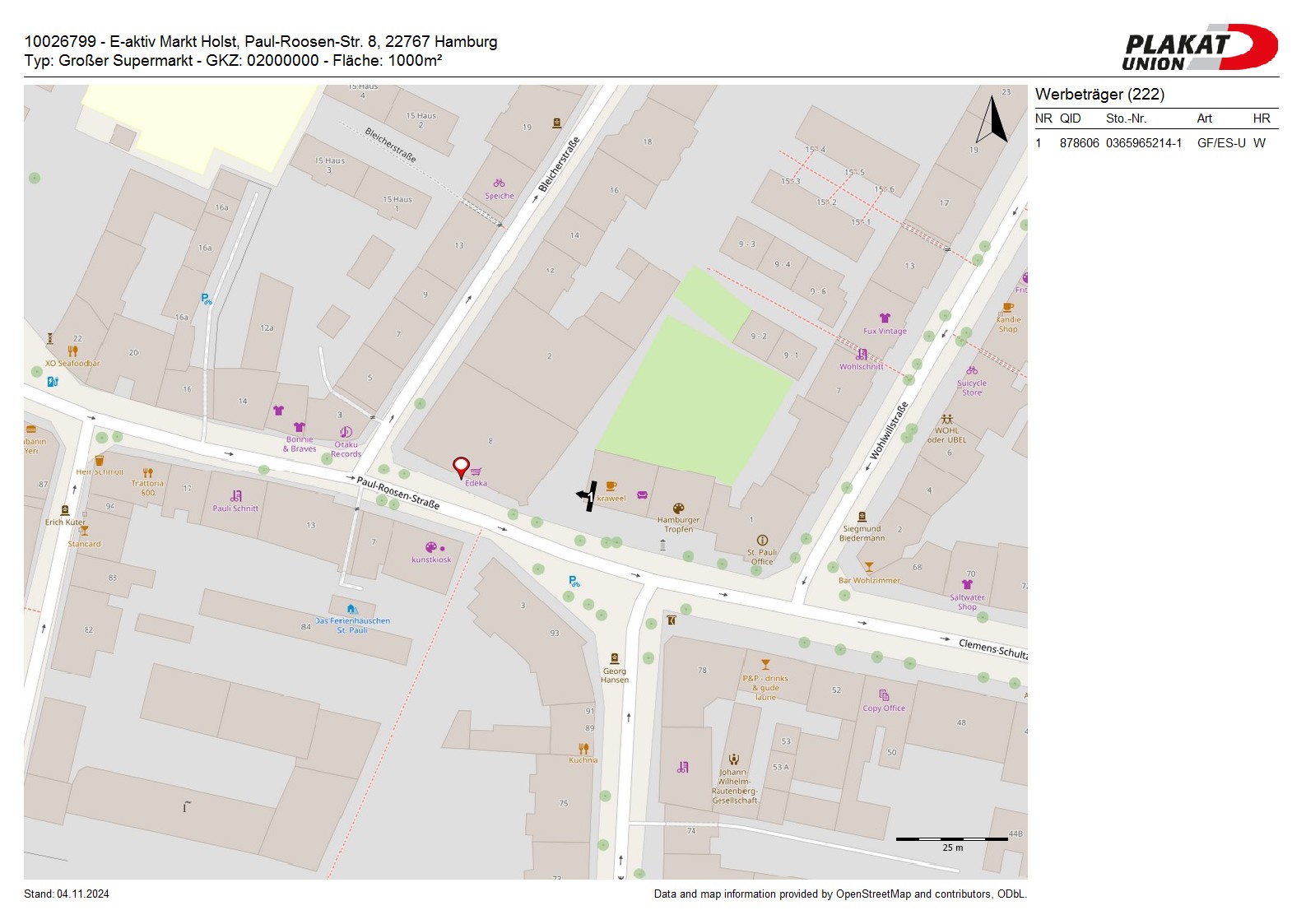Select the kunstkiosk art palette icon
The height and width of the screenshot is (924, 1306).
point(430,548)
